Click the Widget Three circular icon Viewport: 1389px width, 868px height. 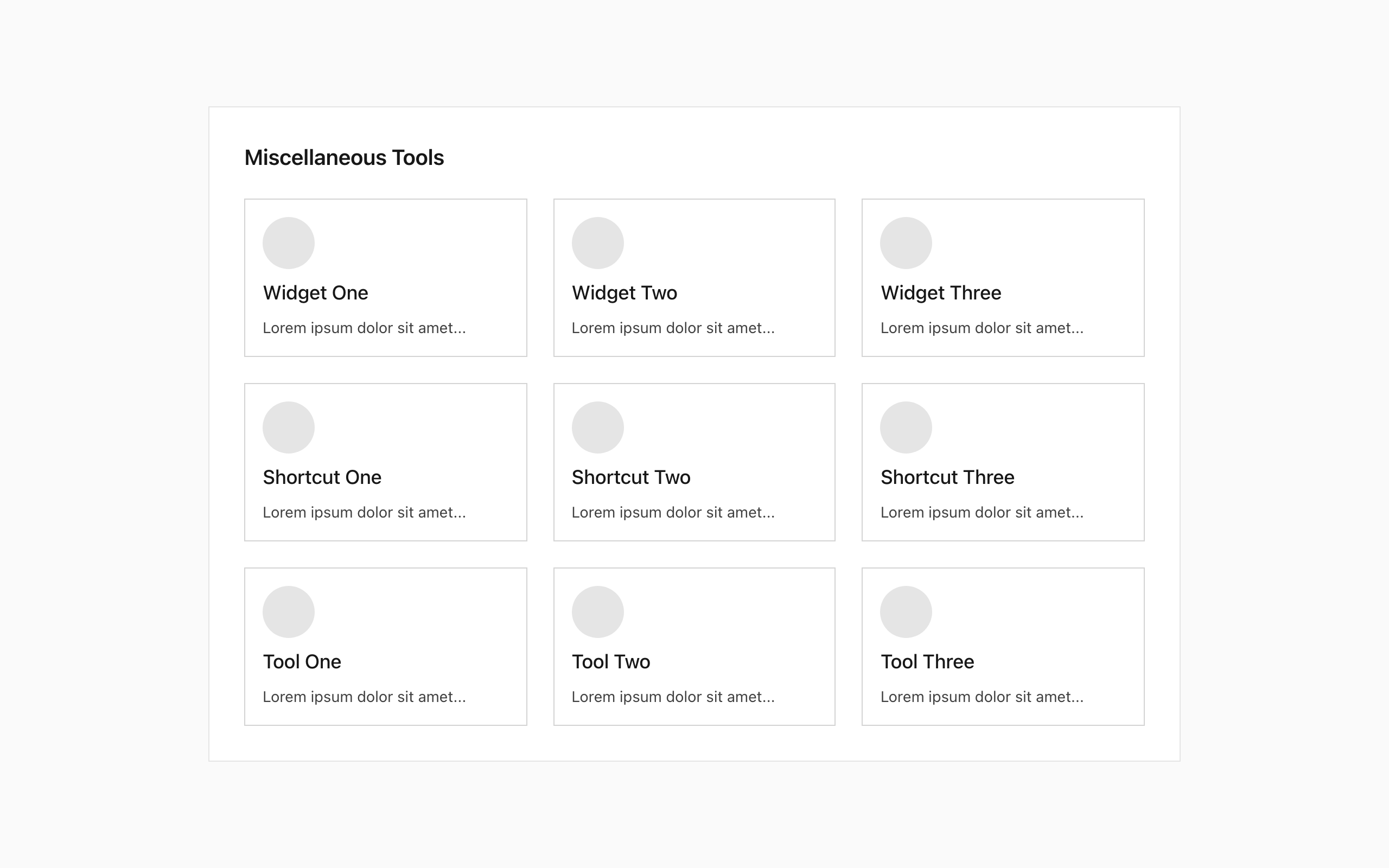pyautogui.click(x=906, y=243)
